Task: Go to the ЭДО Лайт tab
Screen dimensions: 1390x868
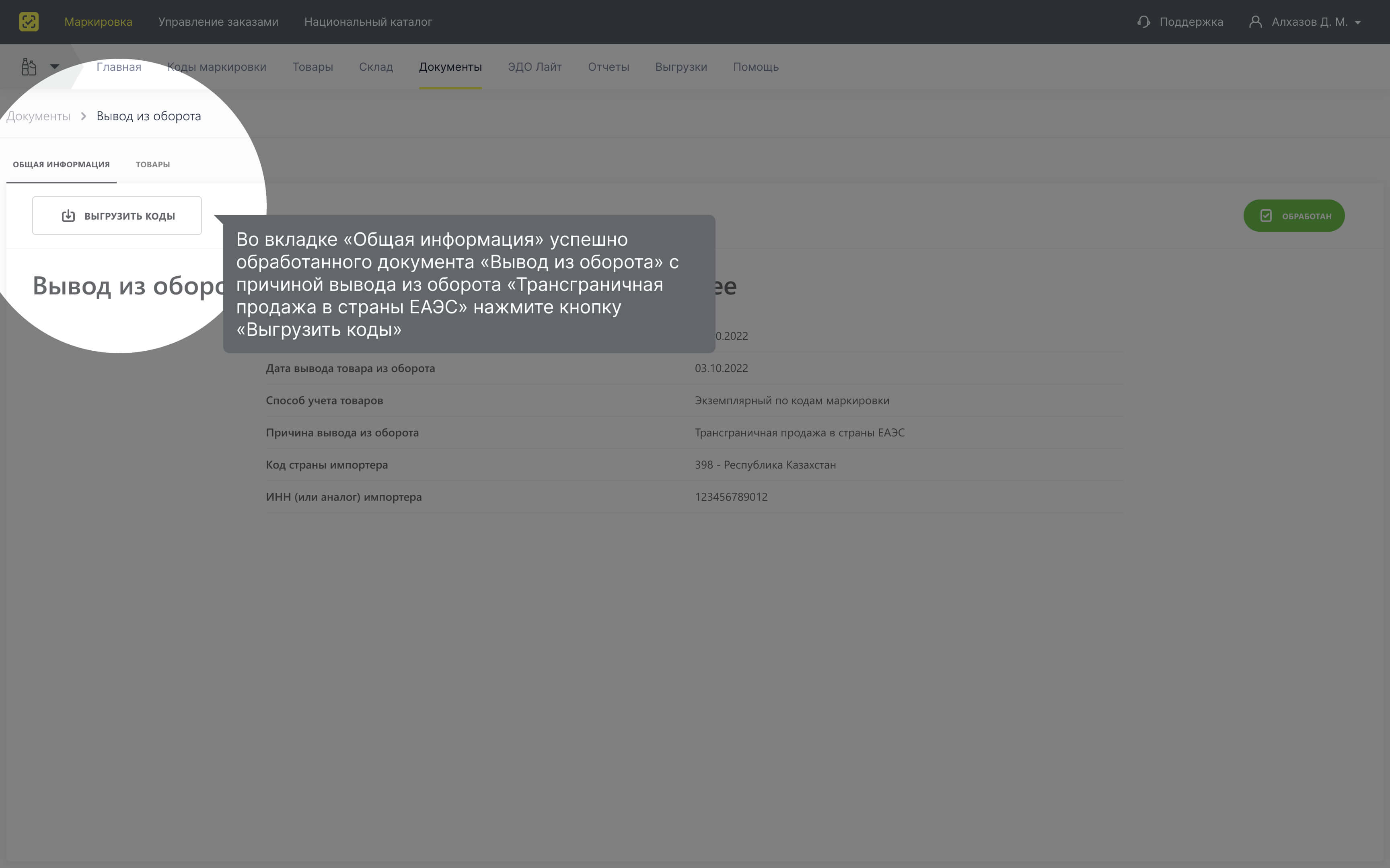Action: (x=534, y=67)
